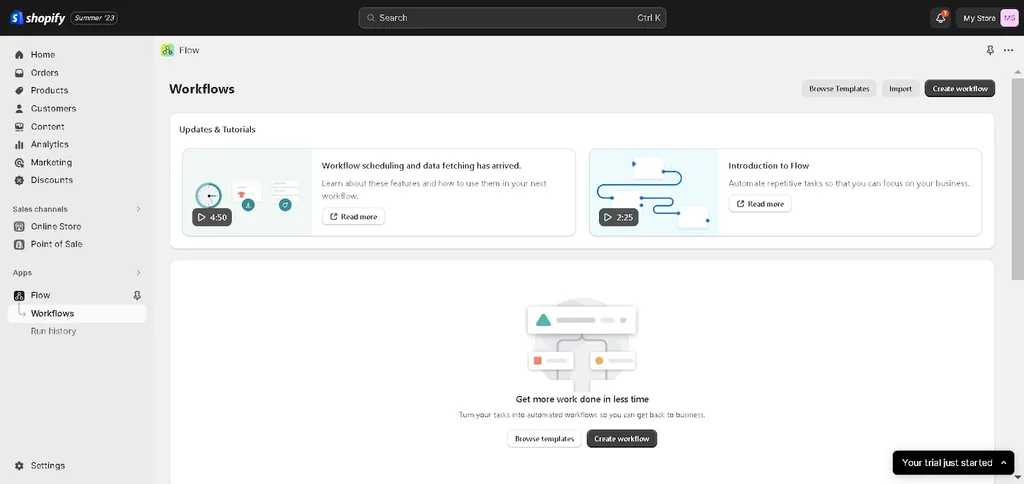
Task: Click the Introduction to Flow thumbnail
Action: (x=654, y=192)
